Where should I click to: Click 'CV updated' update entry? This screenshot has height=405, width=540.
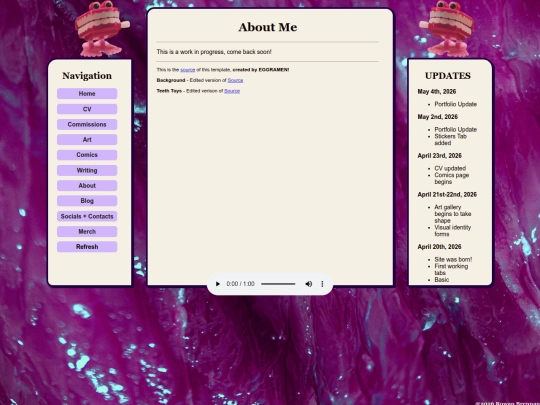(x=450, y=168)
